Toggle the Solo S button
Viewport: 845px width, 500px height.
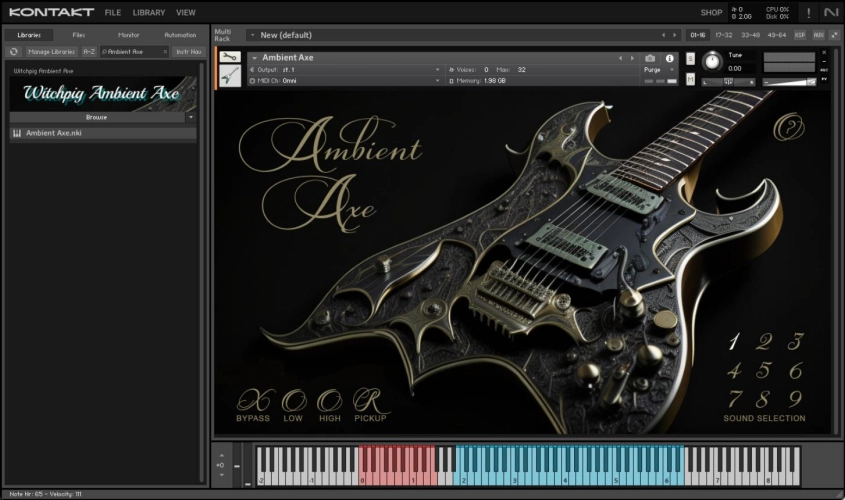coord(690,59)
